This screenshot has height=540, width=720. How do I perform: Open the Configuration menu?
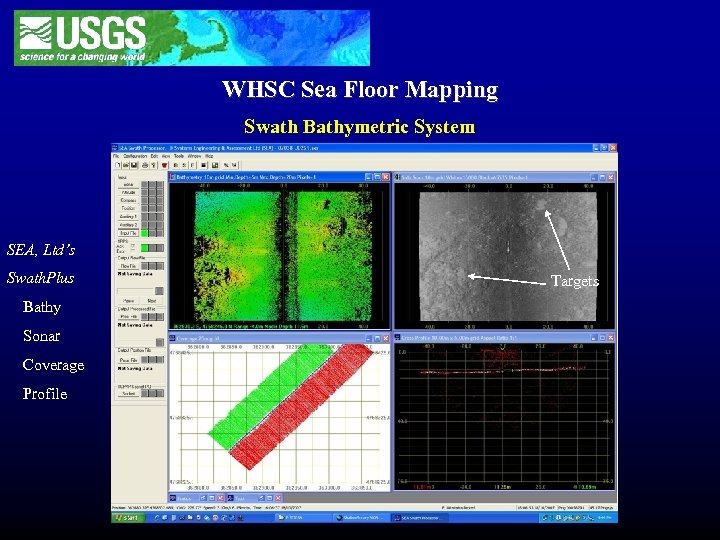point(135,156)
